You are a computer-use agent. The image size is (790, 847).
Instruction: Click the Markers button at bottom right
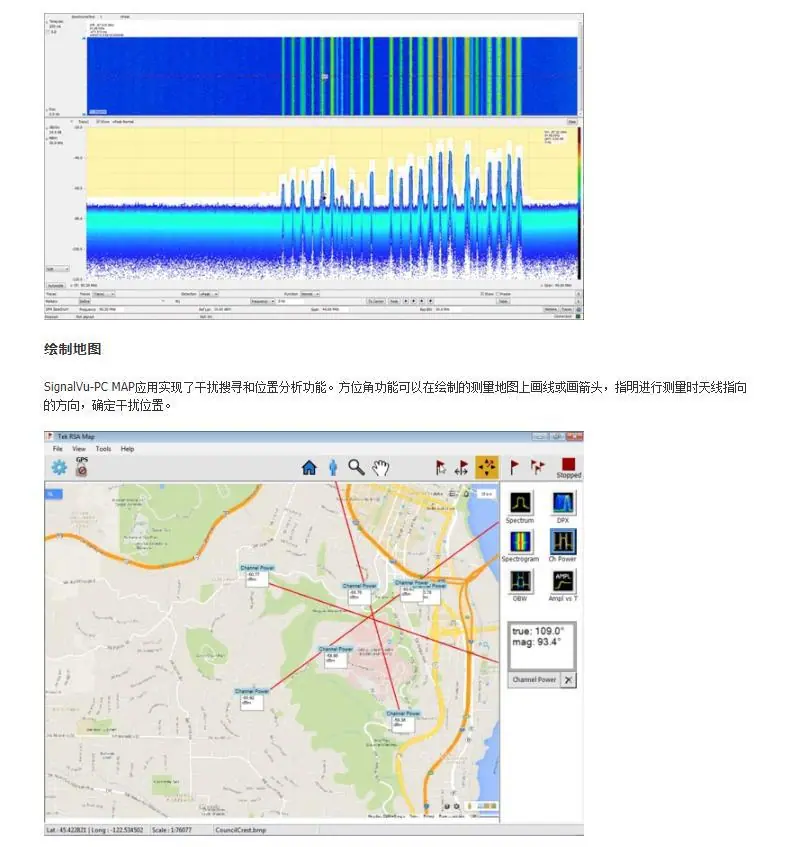(x=550, y=310)
